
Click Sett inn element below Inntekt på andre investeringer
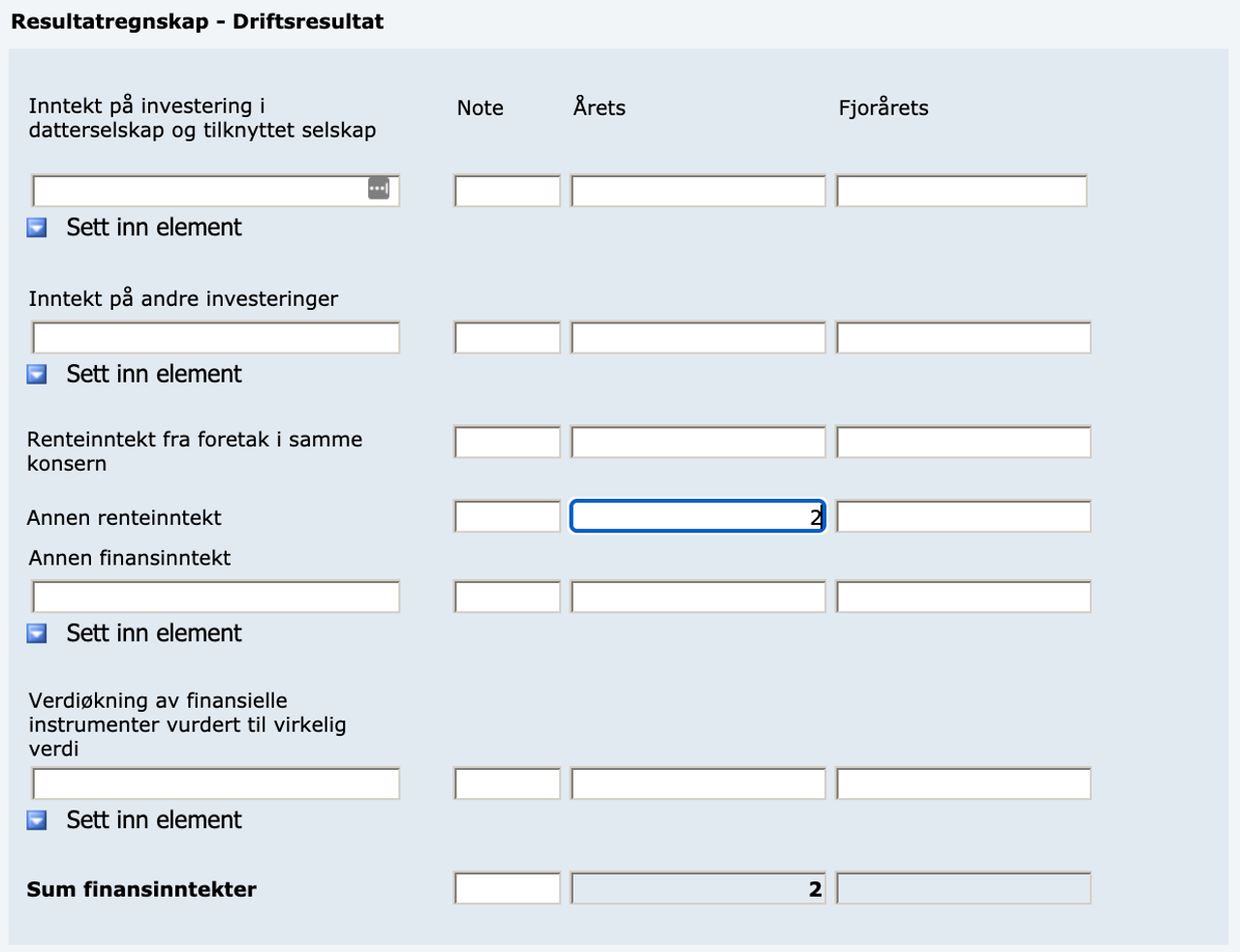[x=154, y=374]
